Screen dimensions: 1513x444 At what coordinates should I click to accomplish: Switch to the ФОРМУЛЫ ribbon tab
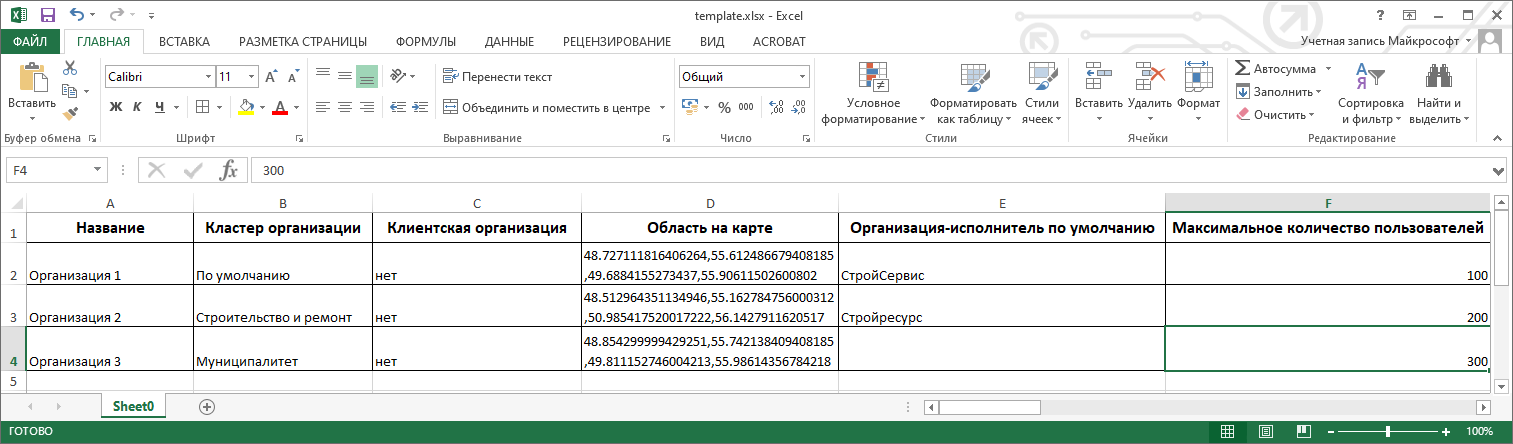click(x=425, y=41)
